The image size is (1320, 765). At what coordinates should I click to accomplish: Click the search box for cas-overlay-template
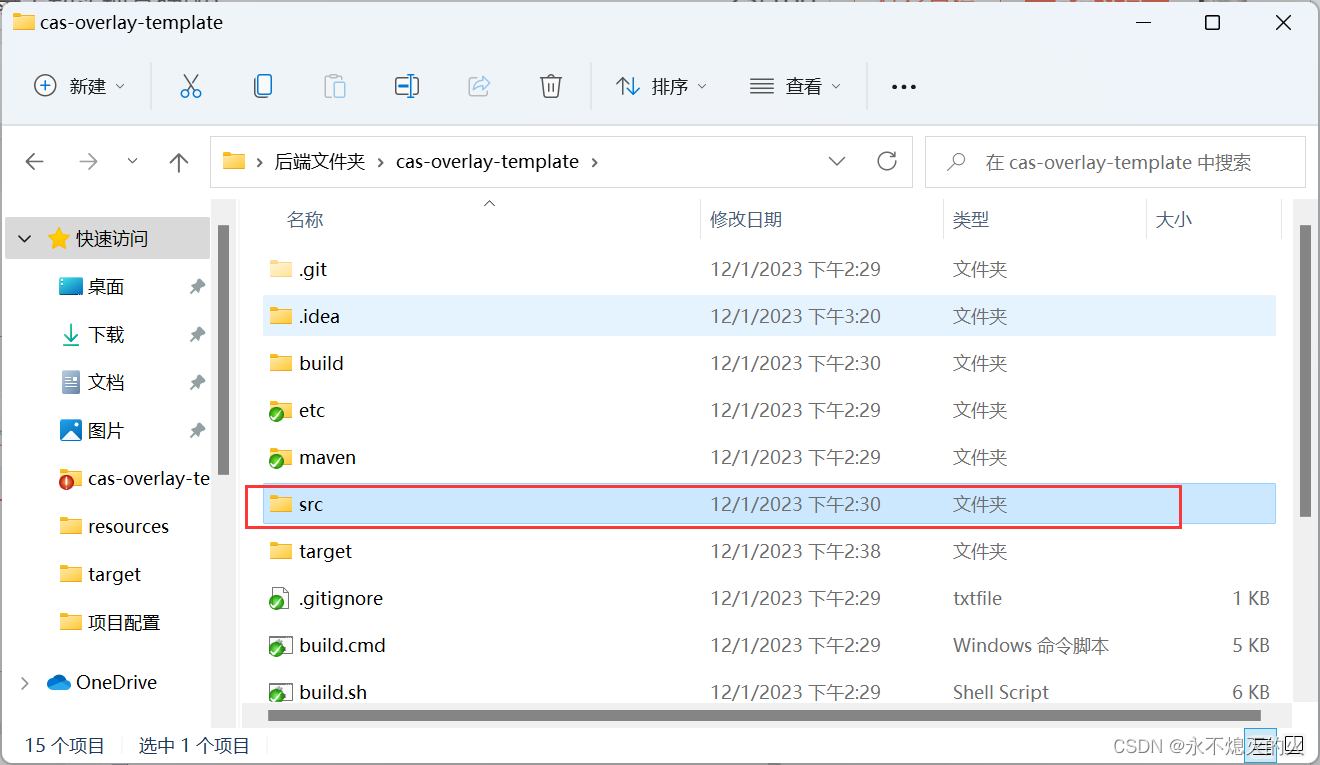1115,162
